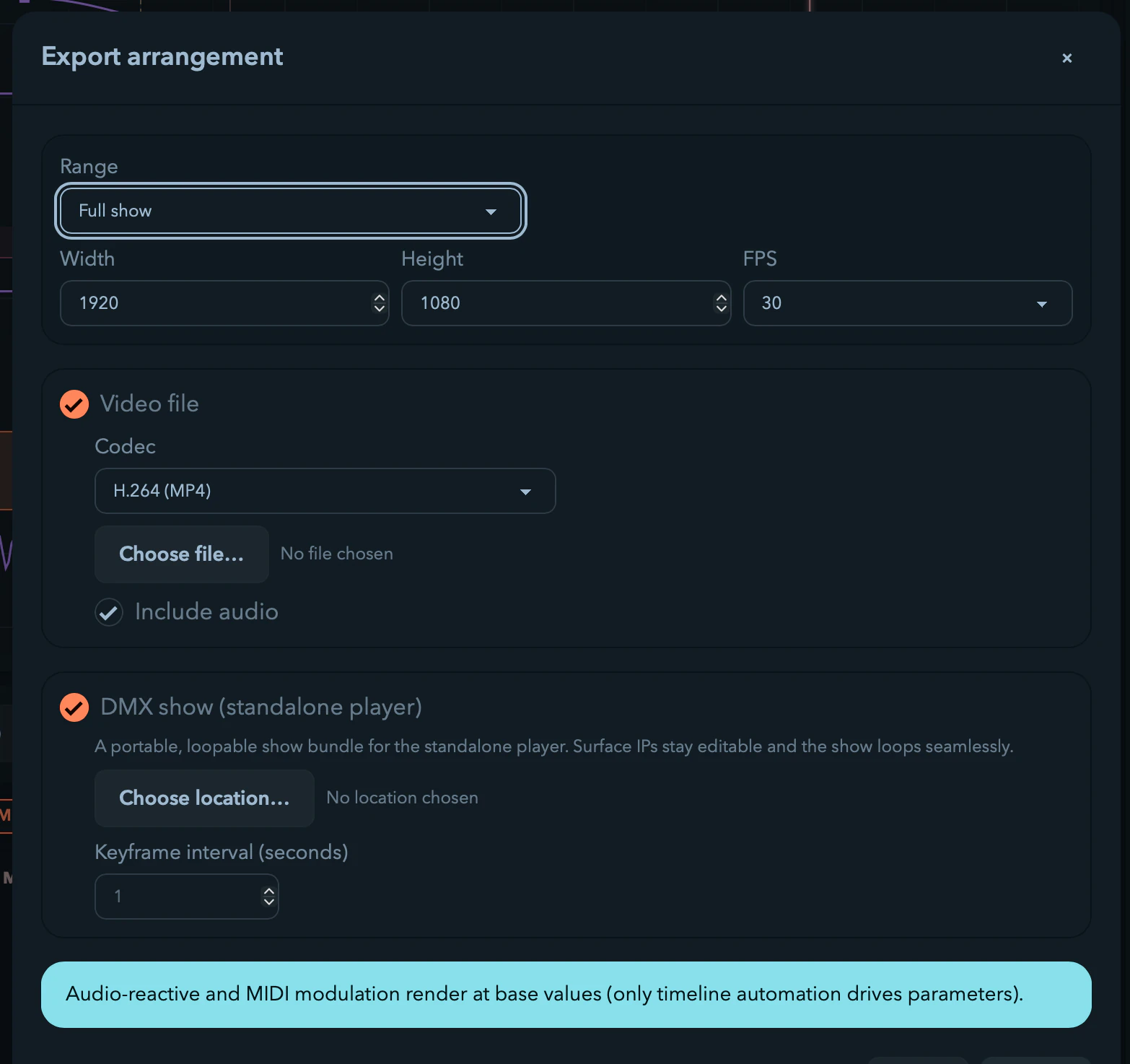Click the 'Export arrangement' dialog title
This screenshot has height=1064, width=1130.
[162, 57]
